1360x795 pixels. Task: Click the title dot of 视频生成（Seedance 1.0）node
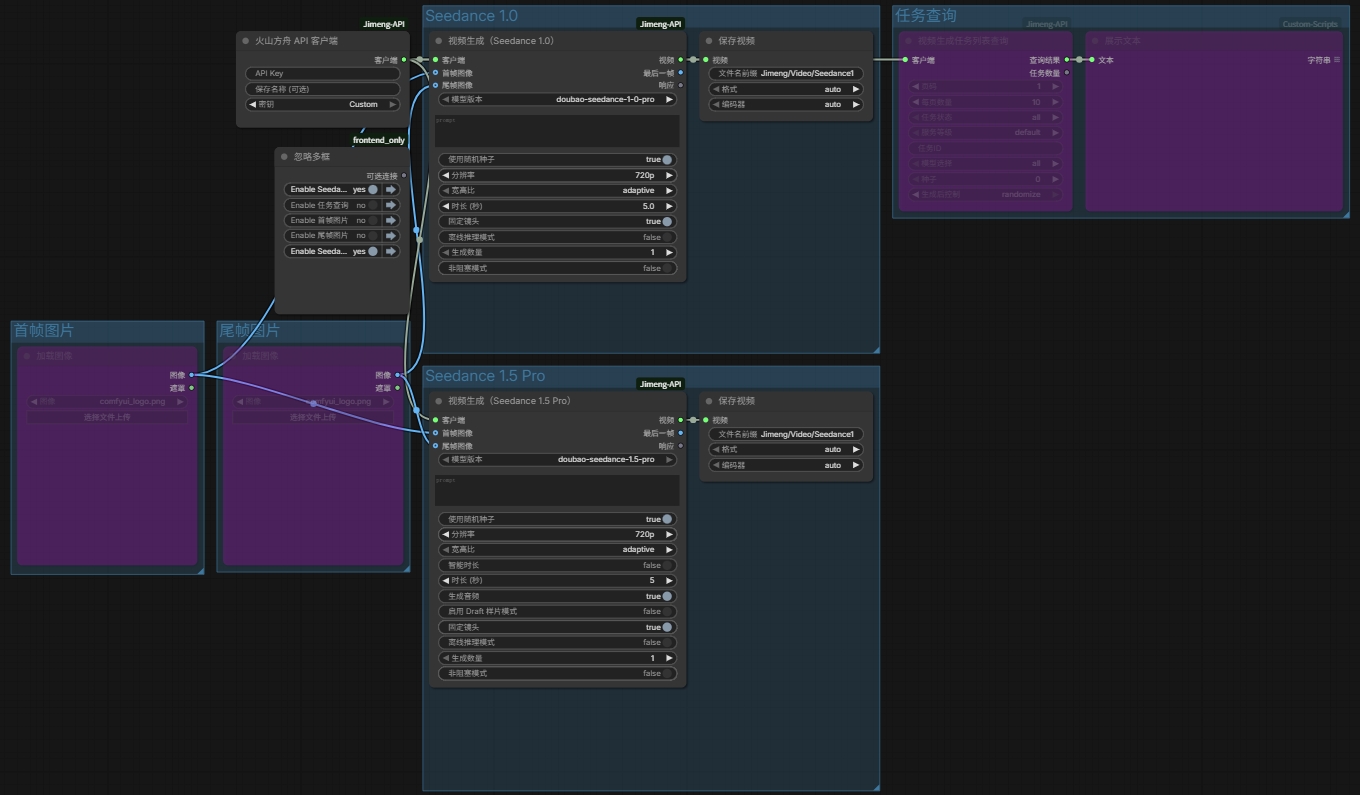tap(439, 41)
